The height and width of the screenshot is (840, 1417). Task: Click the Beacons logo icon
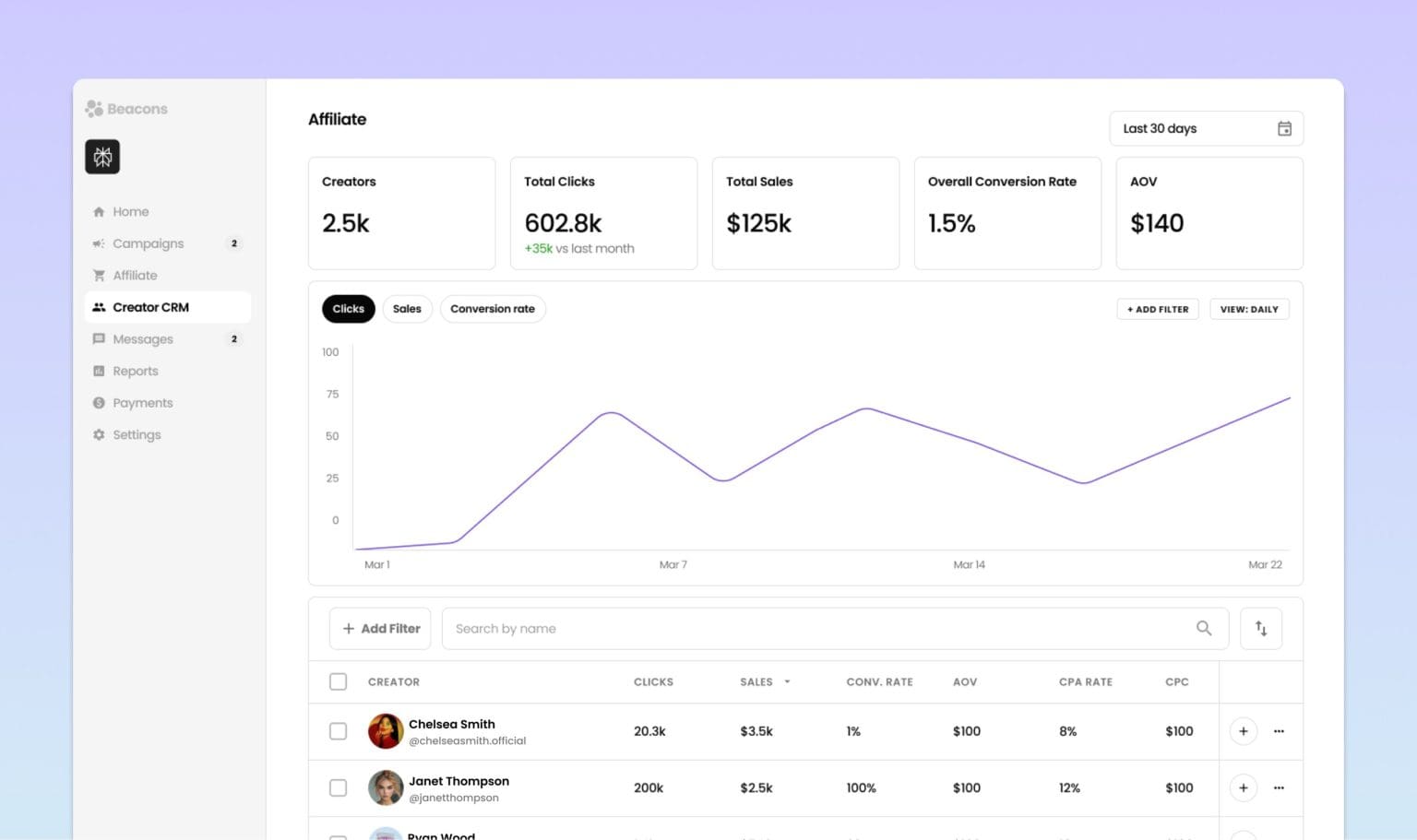point(94,109)
